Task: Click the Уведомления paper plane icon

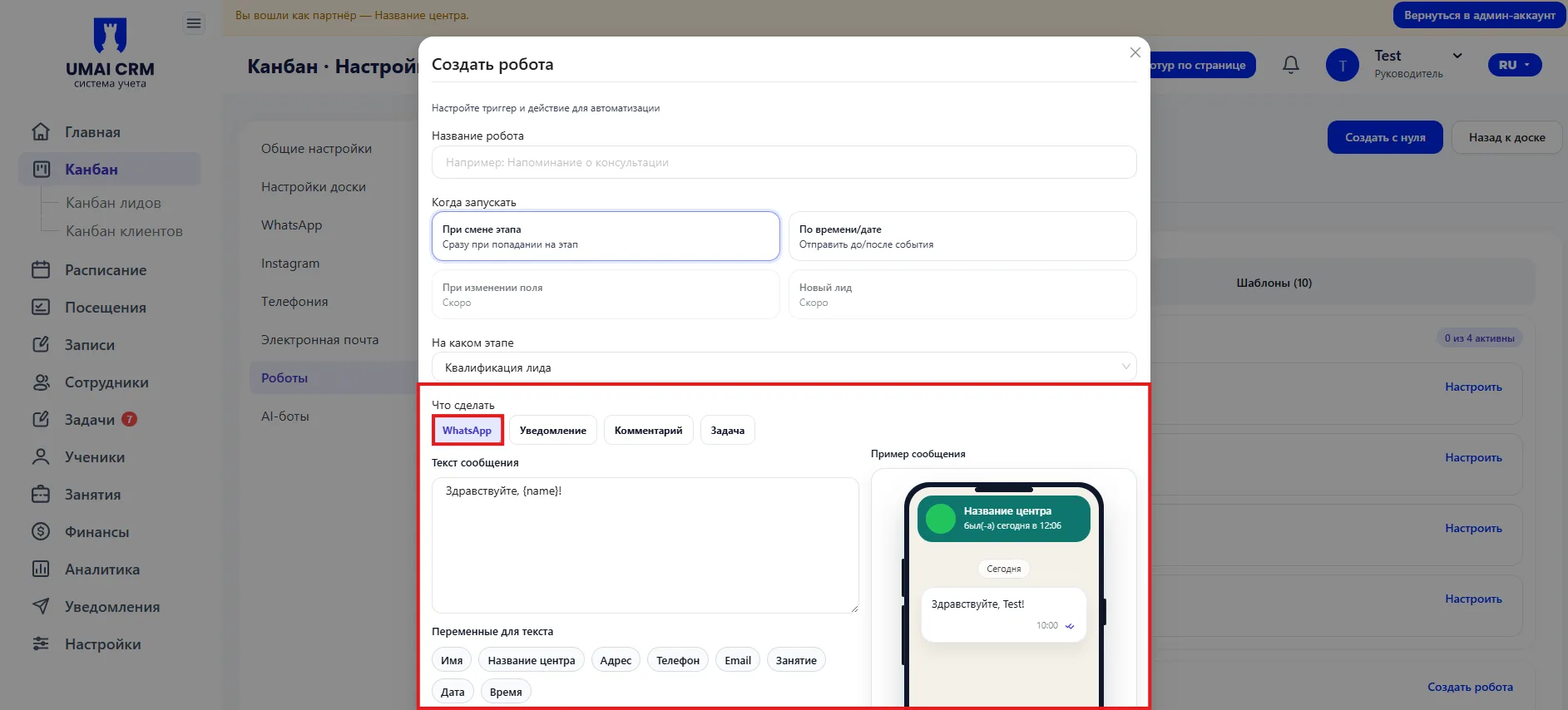Action: (x=41, y=607)
